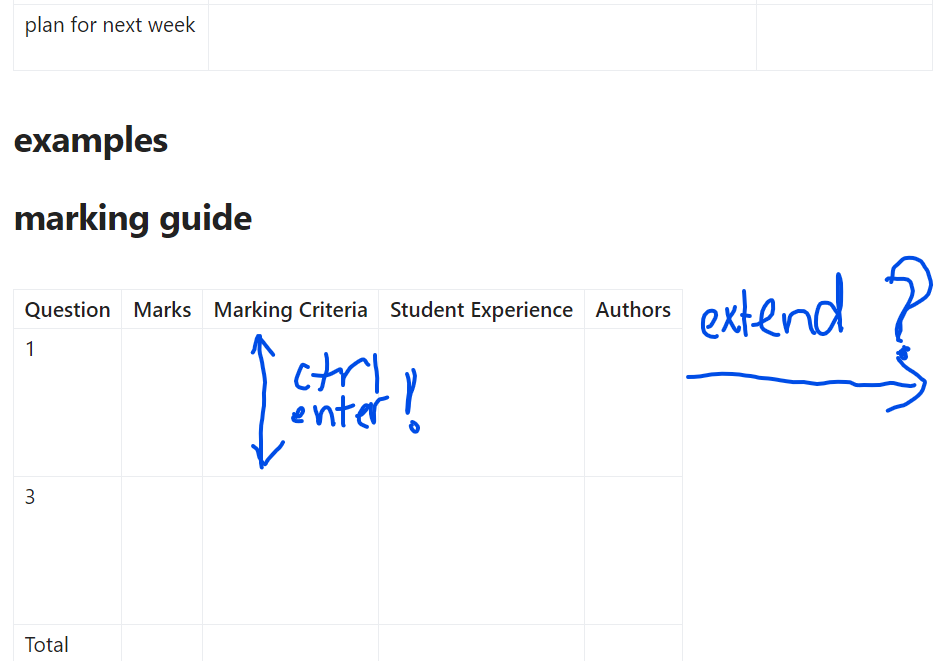Click the Marks cell in question 3 row

[x=162, y=550]
